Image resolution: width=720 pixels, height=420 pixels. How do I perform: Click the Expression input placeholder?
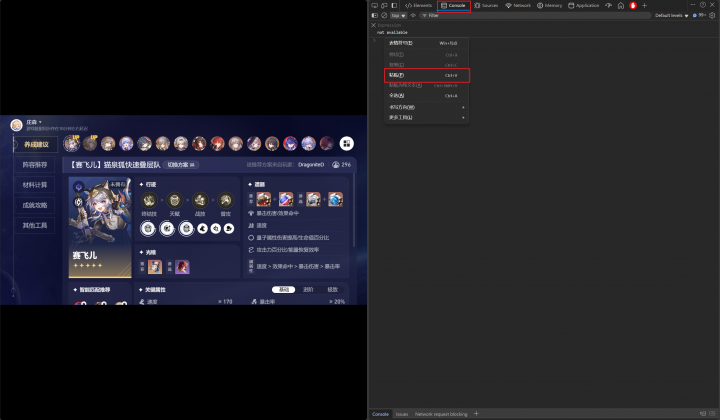point(389,25)
